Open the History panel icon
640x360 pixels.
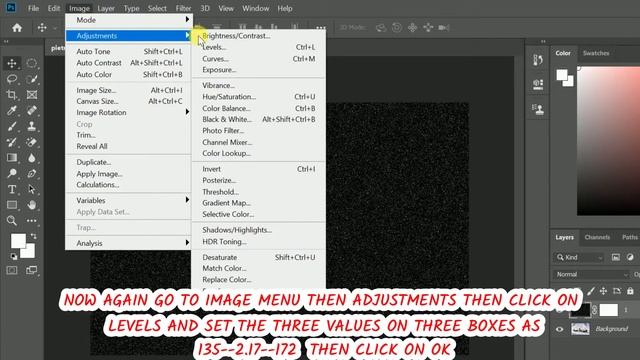(x=538, y=60)
